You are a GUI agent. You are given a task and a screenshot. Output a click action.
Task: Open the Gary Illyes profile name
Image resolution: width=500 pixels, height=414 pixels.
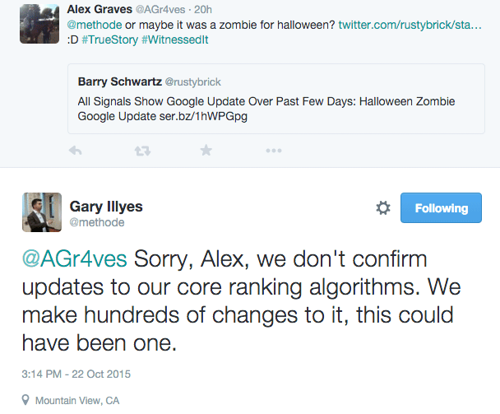click(106, 206)
